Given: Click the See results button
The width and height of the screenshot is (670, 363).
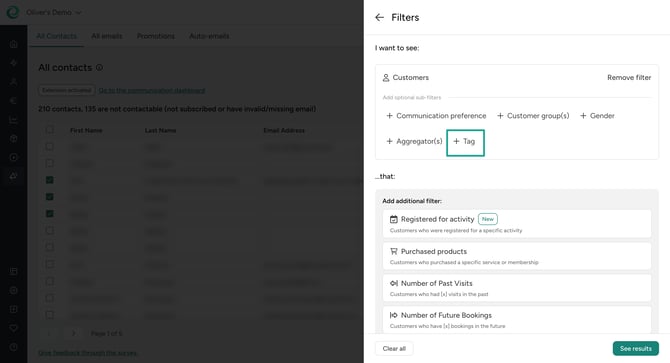Looking at the screenshot, I should coord(635,348).
